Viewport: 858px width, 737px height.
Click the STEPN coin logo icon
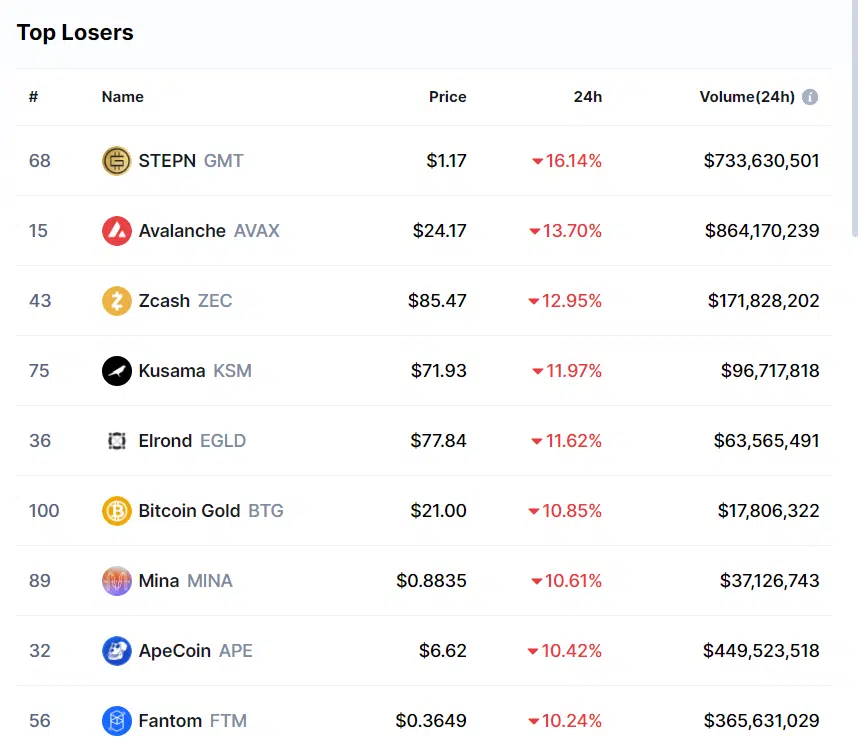[x=117, y=161]
